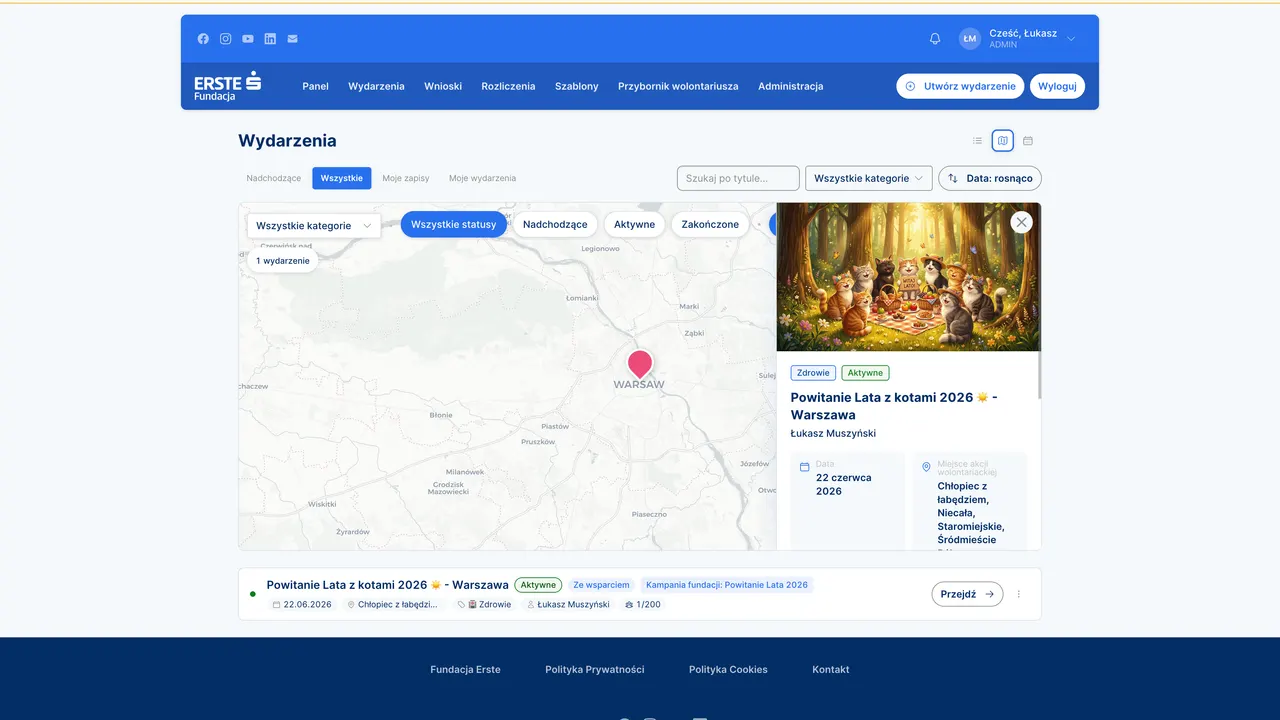Select the Moje zapisy tab
Viewport: 1280px width, 720px height.
[406, 178]
